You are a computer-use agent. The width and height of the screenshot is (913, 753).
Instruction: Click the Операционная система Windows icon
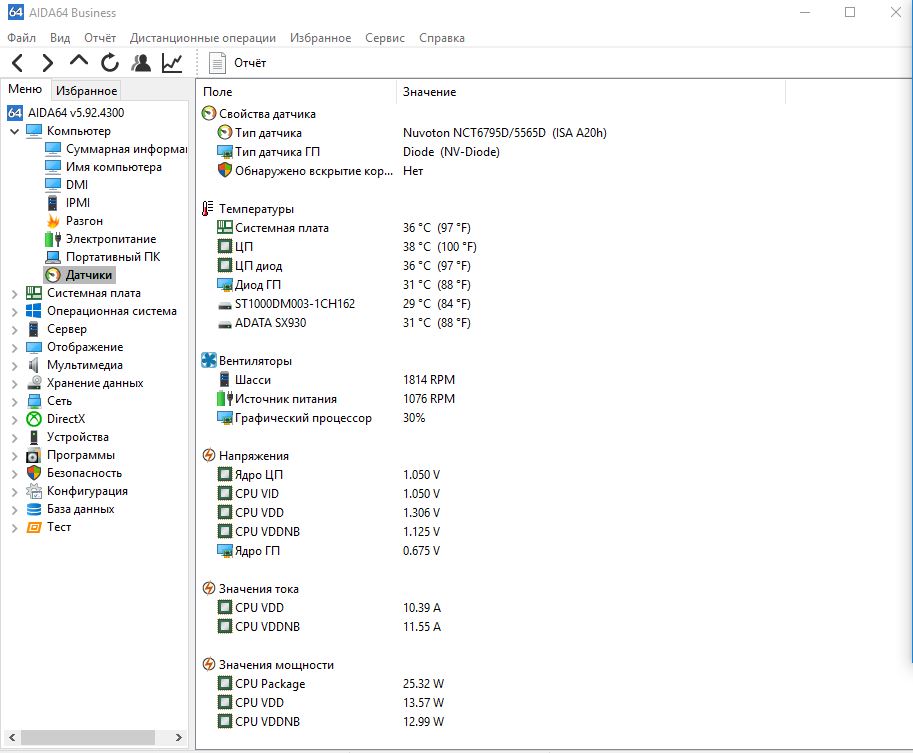34,311
